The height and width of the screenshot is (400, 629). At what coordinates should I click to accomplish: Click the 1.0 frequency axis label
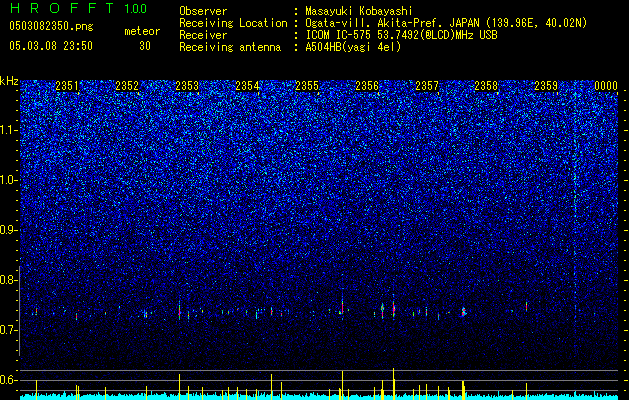[9, 180]
